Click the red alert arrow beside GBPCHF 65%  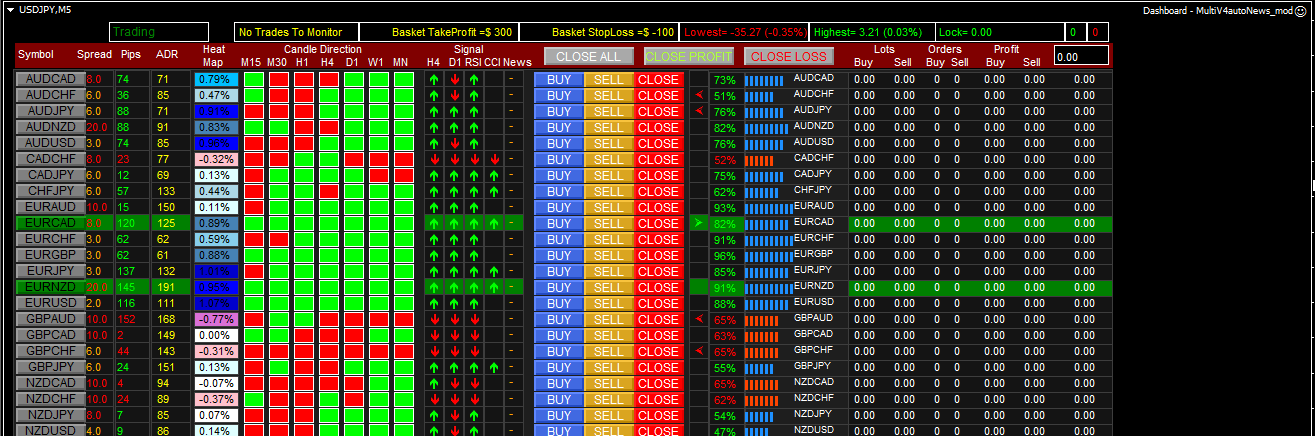pos(699,351)
